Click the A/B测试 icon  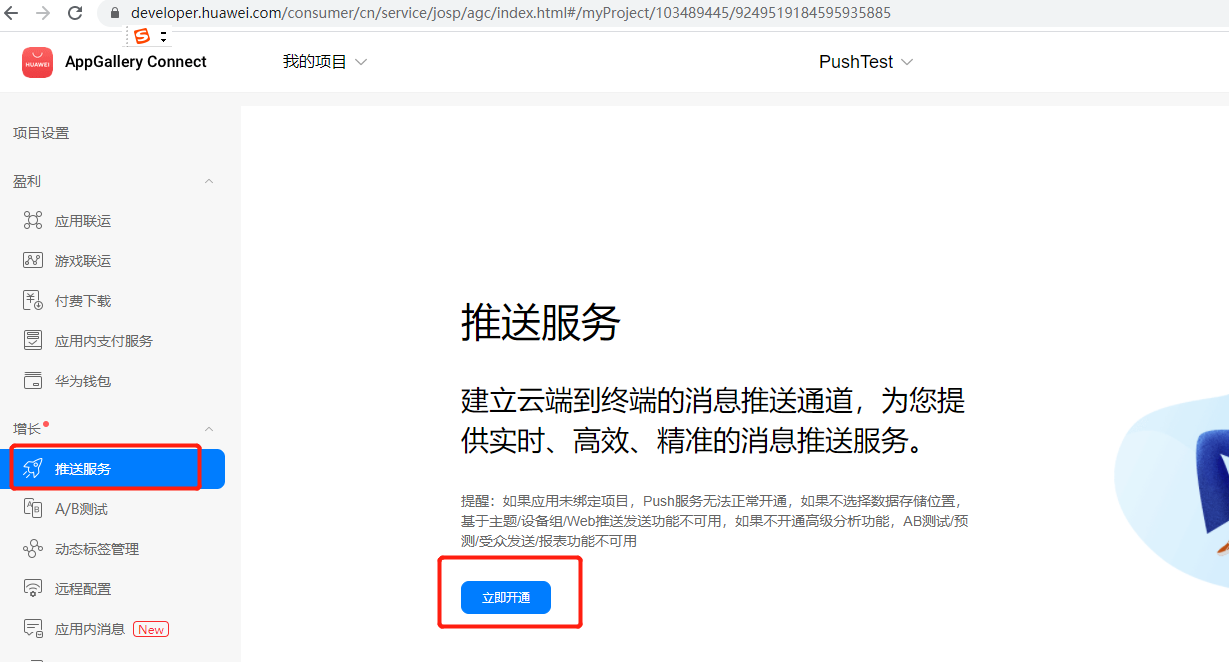point(33,509)
